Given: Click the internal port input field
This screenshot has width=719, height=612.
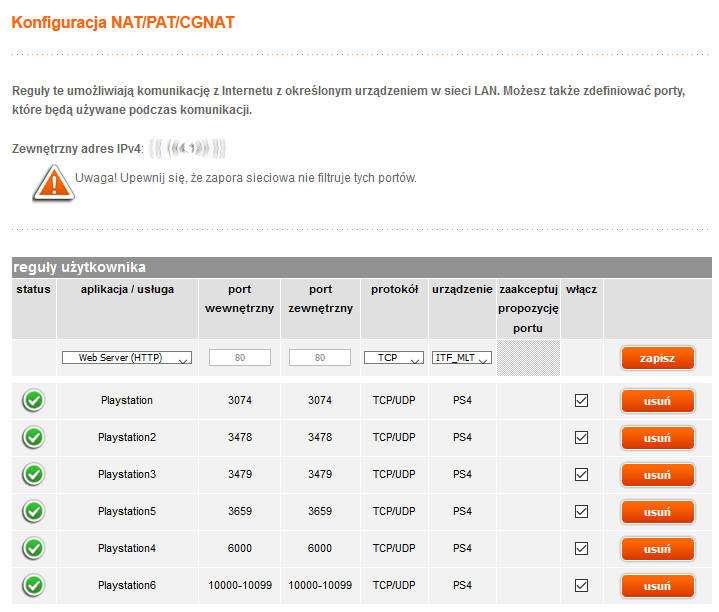Looking at the screenshot, I should coord(240,358).
